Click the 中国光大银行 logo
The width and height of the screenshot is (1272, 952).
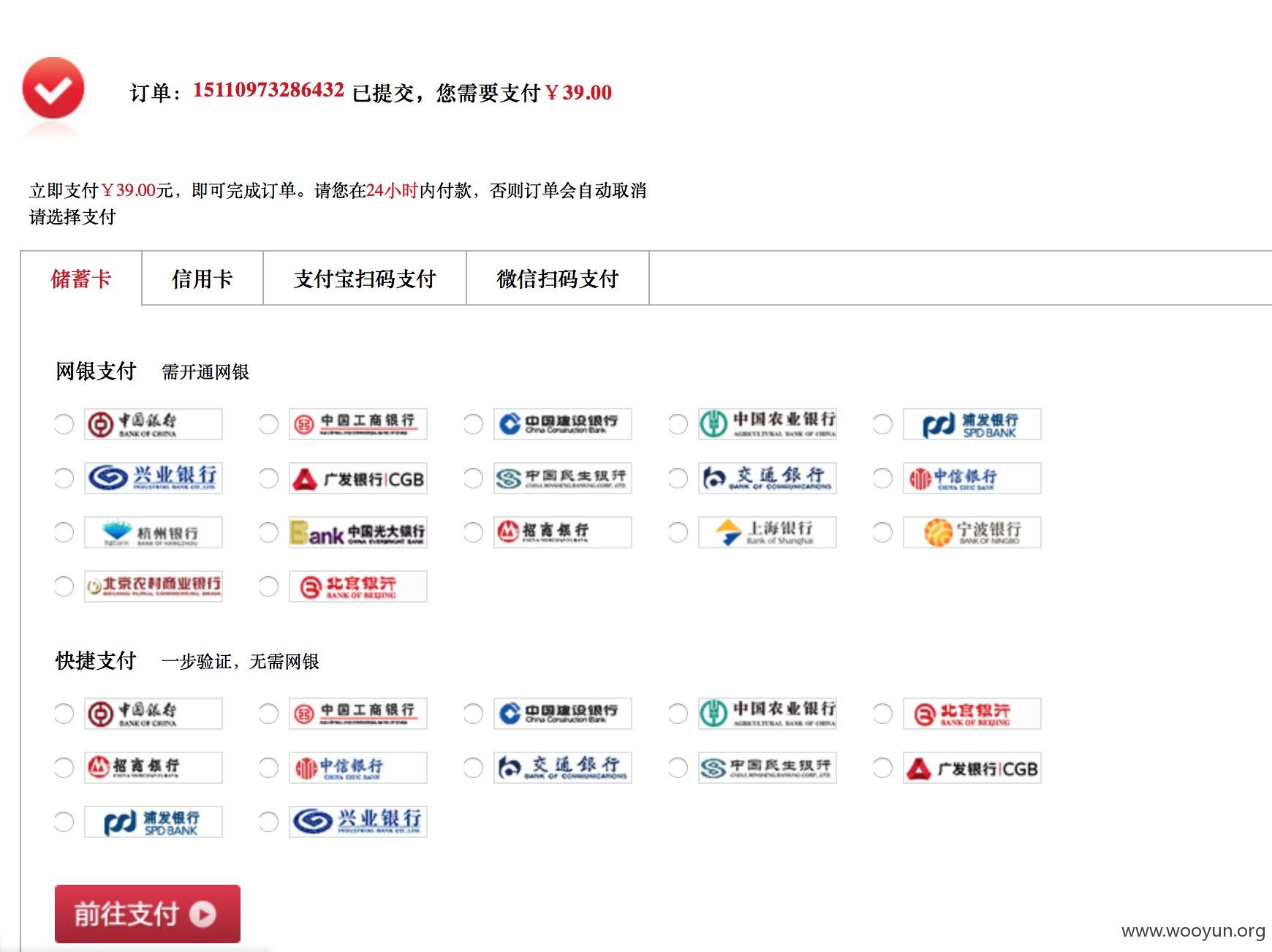(358, 532)
